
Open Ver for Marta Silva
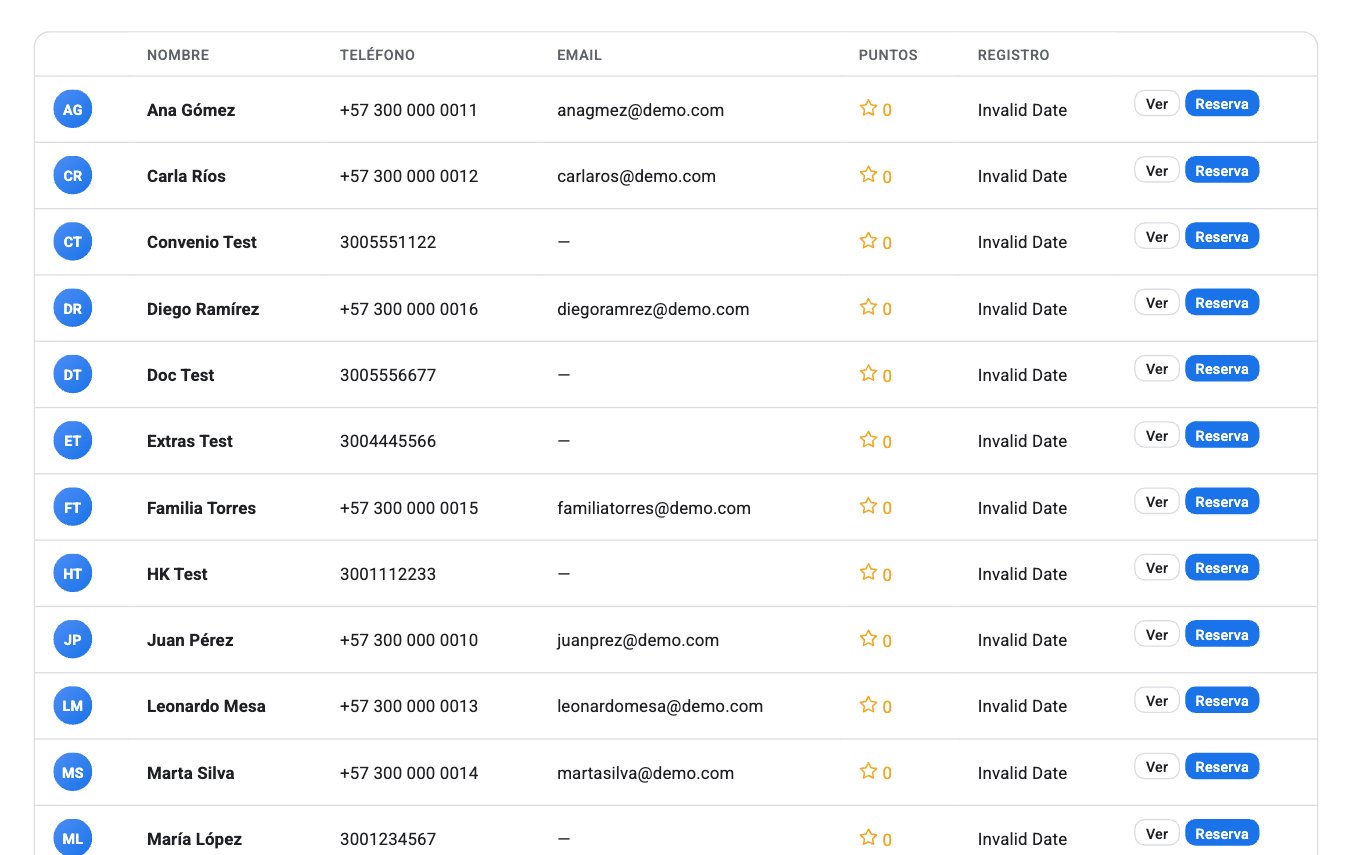tap(1157, 767)
